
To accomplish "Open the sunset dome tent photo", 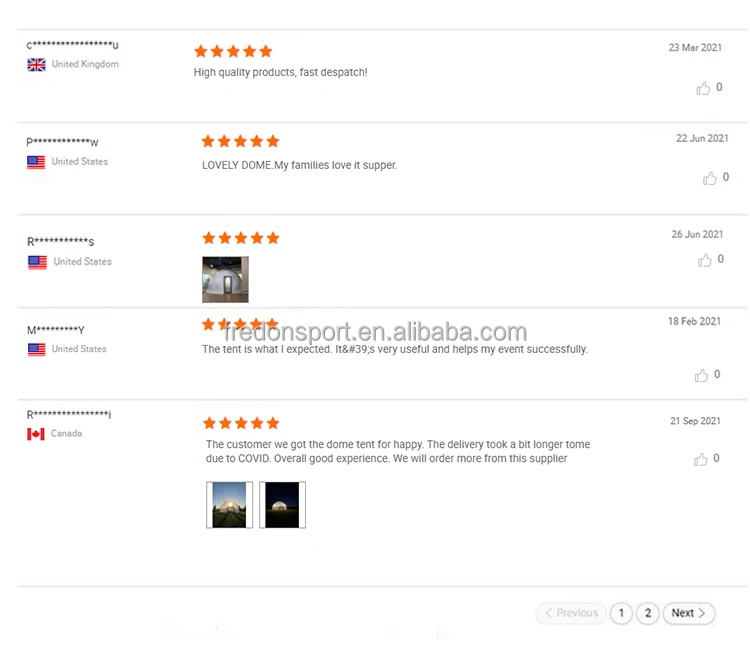I will pyautogui.click(x=229, y=505).
